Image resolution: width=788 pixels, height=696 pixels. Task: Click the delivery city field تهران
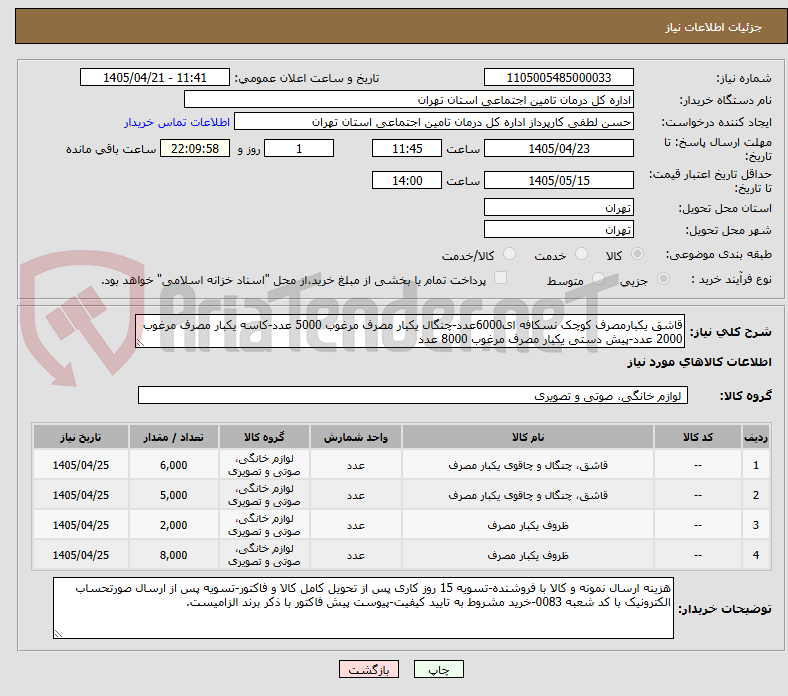pyautogui.click(x=558, y=229)
